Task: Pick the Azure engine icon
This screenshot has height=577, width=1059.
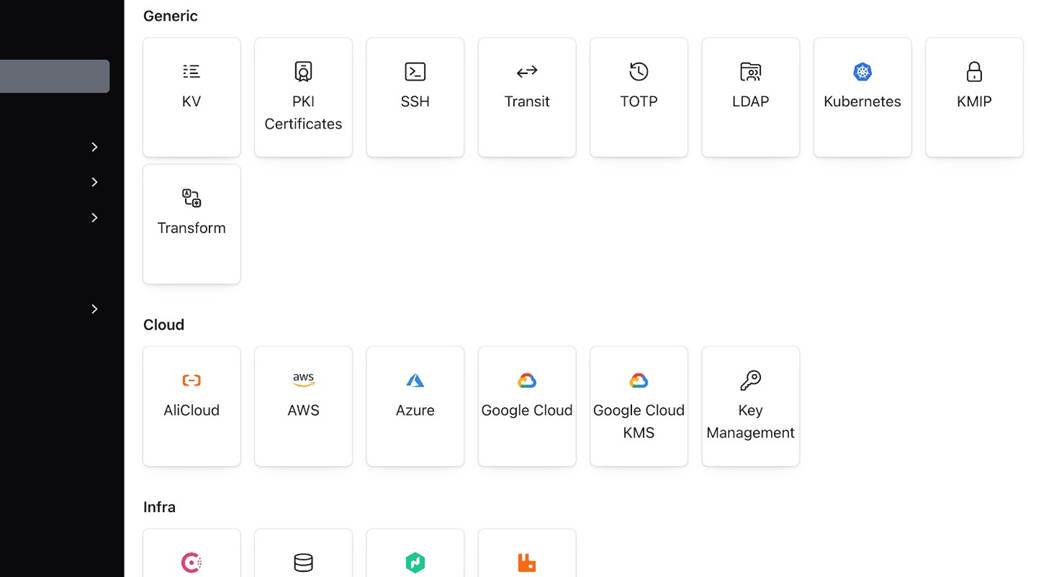Action: (x=415, y=380)
